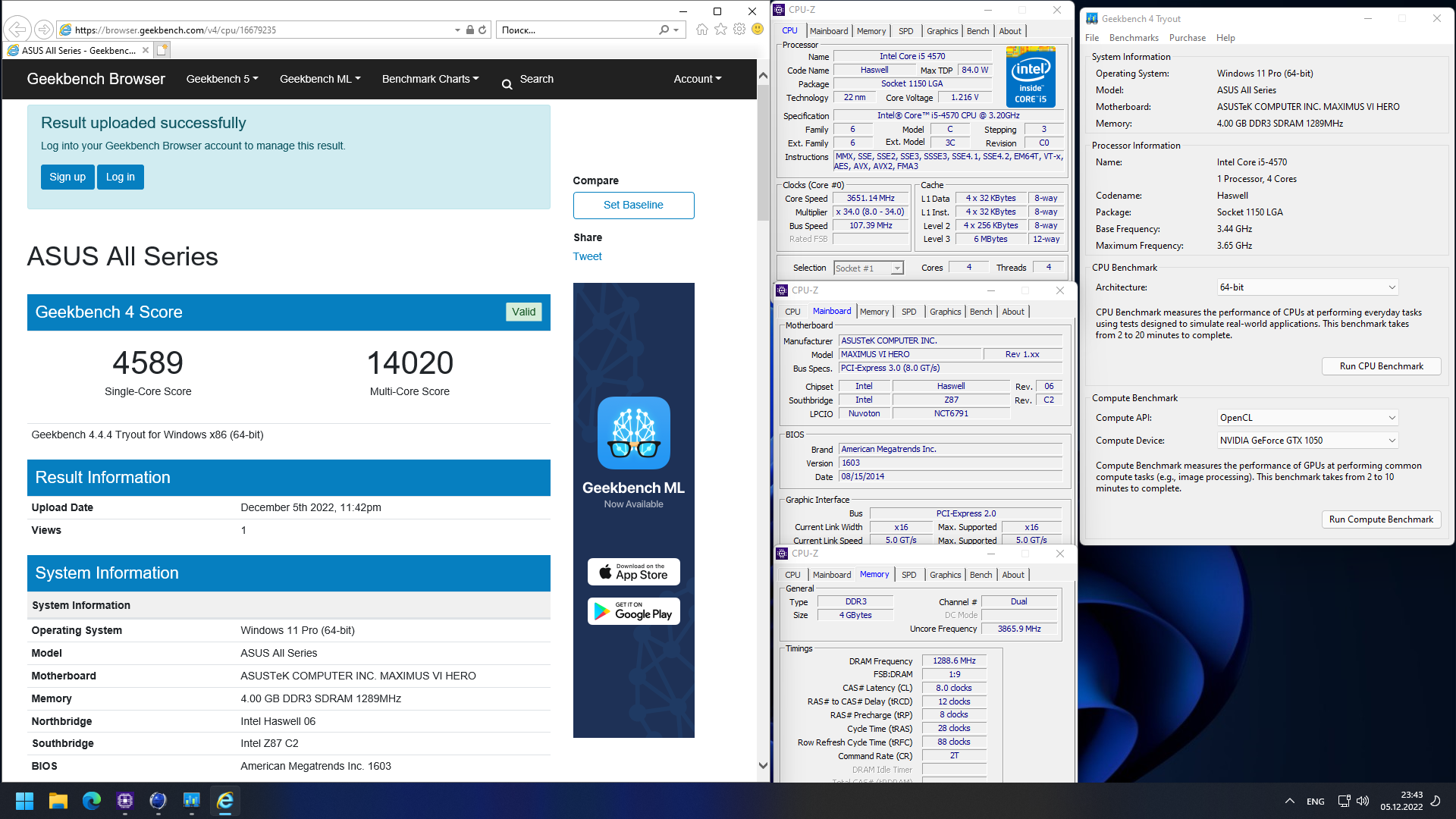Viewport: 1456px width, 819px height.
Task: Open the Download on the App Store badge
Action: [633, 572]
